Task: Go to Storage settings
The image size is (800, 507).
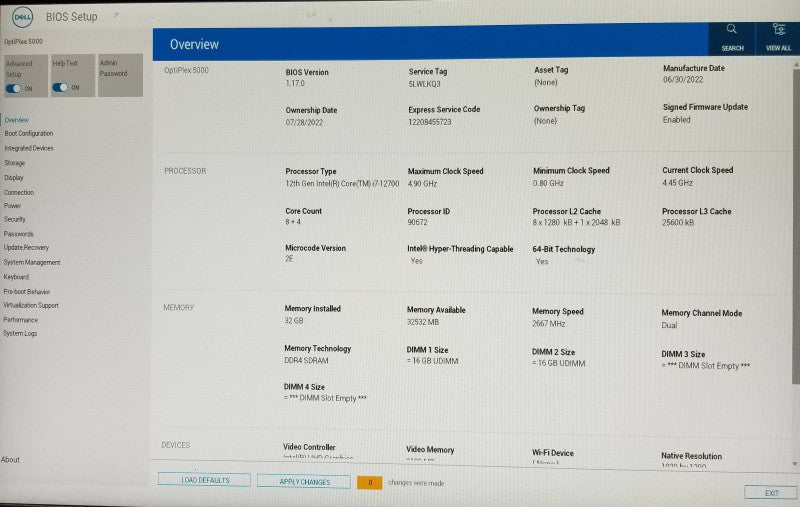Action: tap(14, 163)
